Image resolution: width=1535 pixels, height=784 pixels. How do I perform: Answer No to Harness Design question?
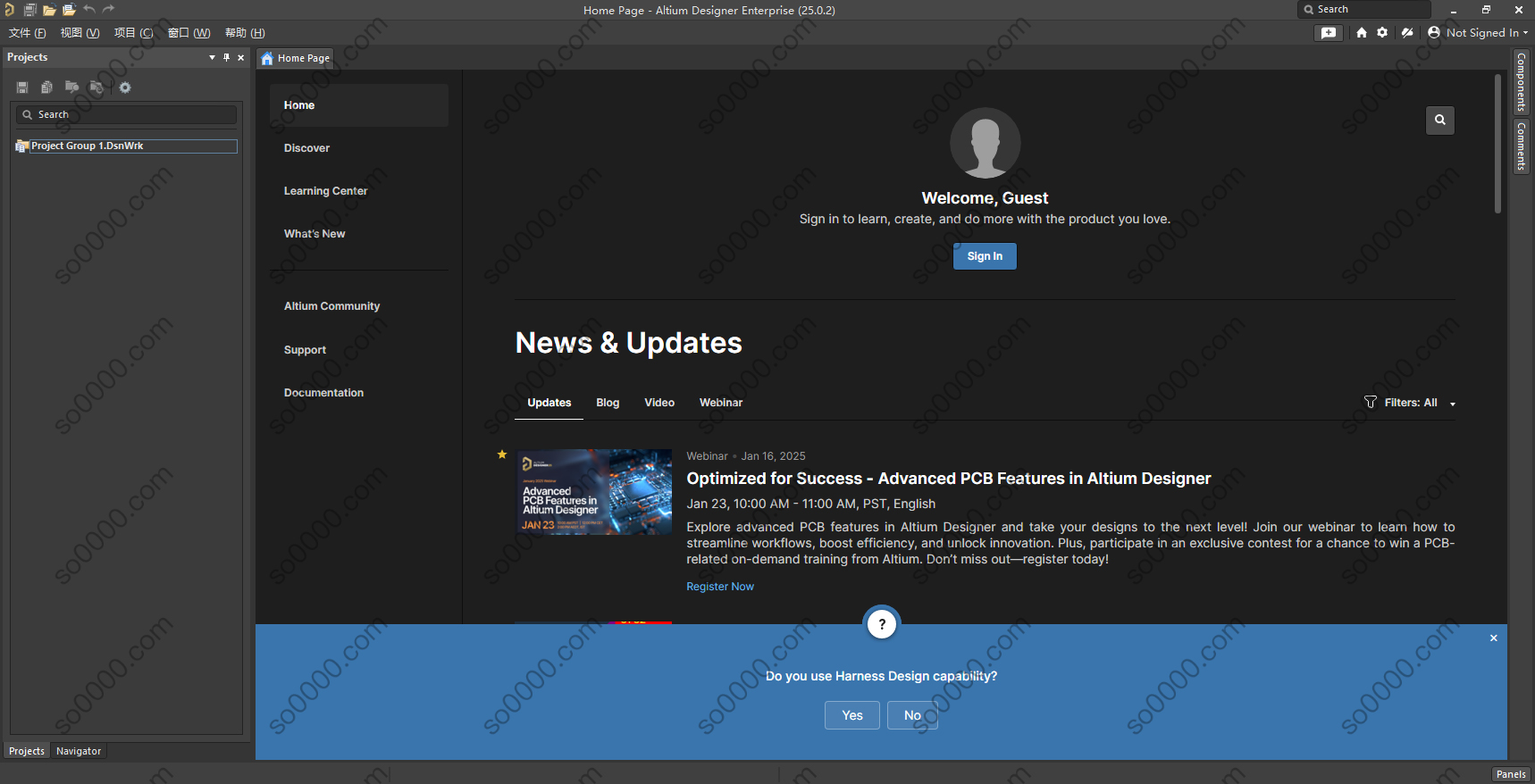pyautogui.click(x=912, y=715)
